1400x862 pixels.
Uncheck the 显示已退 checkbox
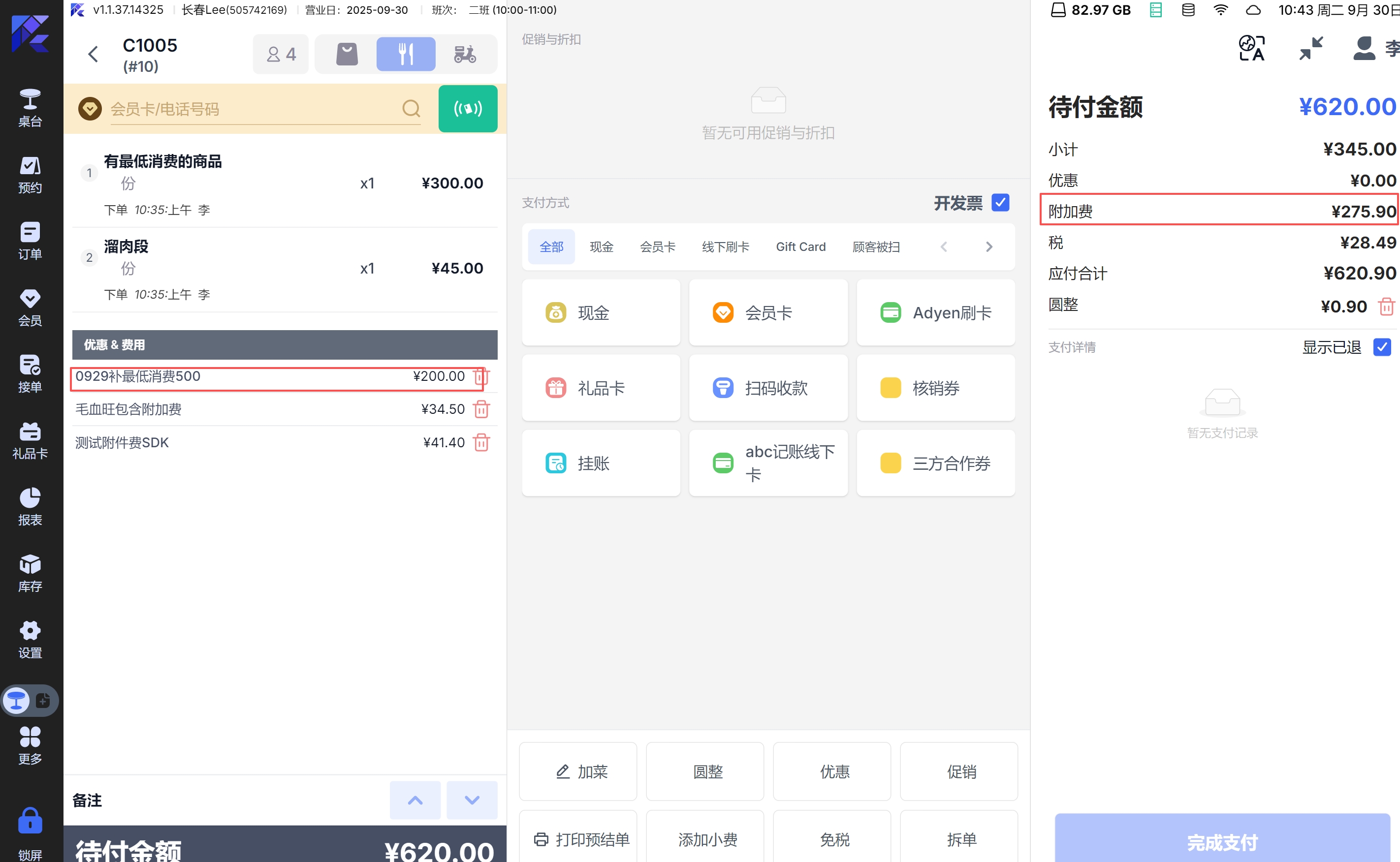pyautogui.click(x=1381, y=347)
